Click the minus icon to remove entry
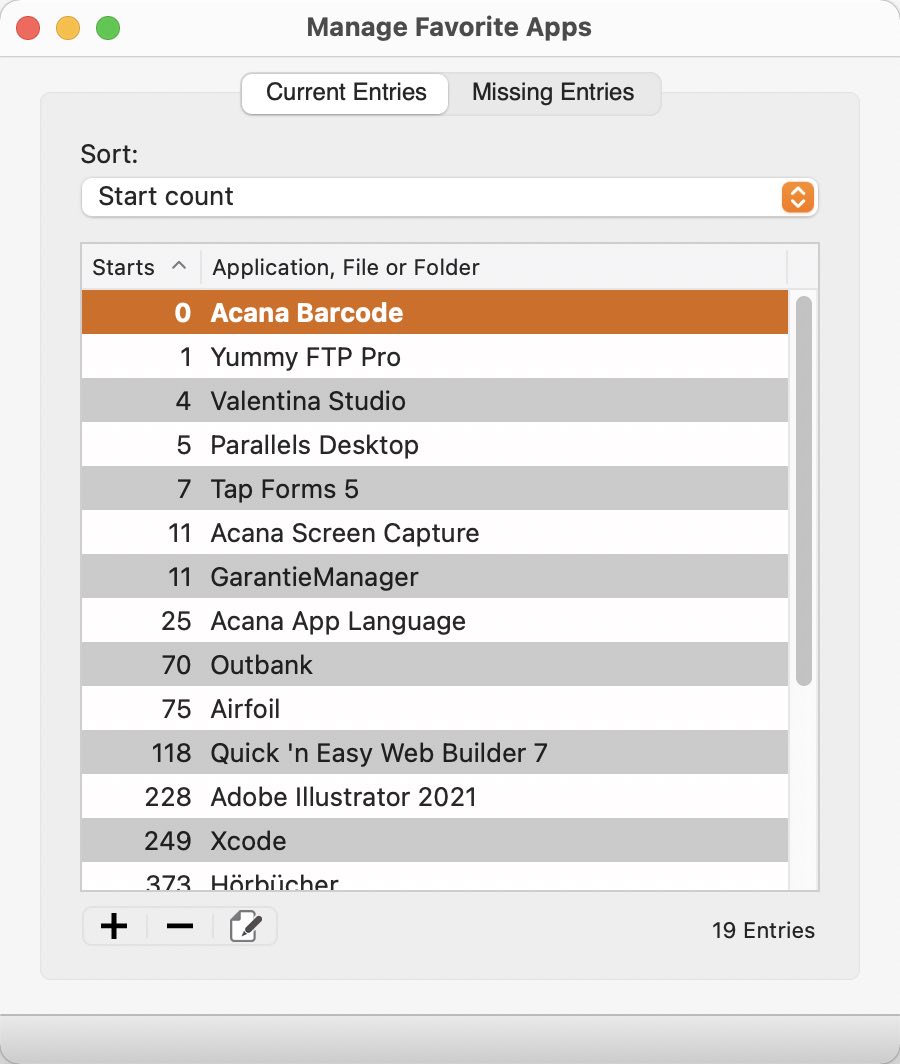900x1064 pixels. tap(180, 927)
